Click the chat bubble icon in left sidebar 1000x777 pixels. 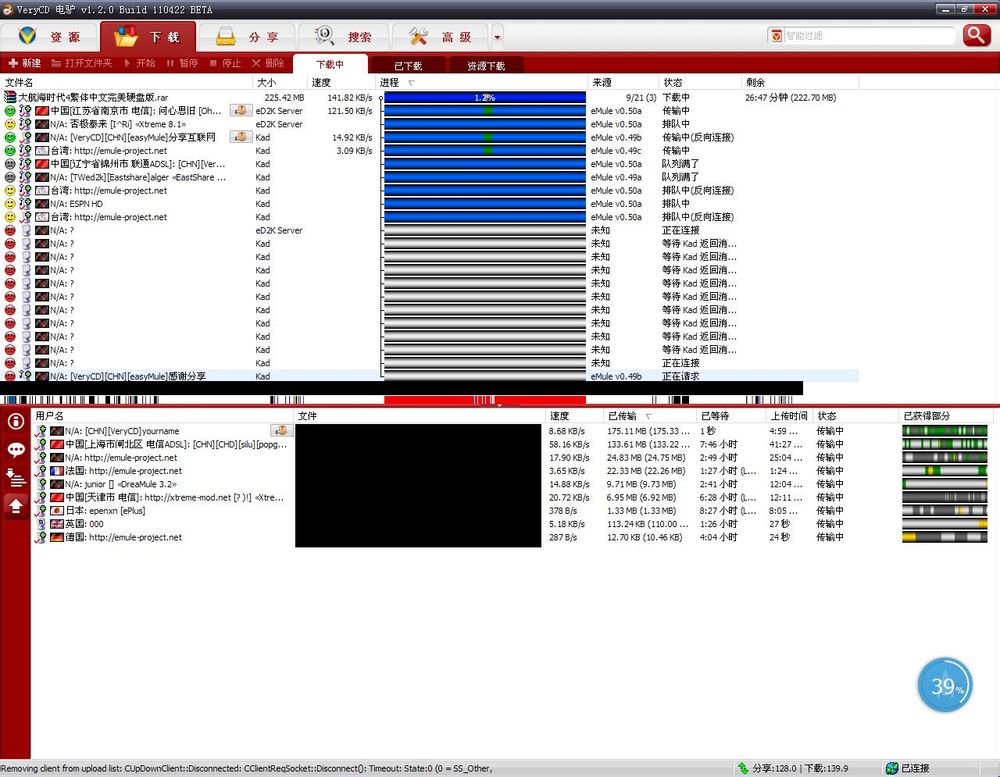[15, 450]
